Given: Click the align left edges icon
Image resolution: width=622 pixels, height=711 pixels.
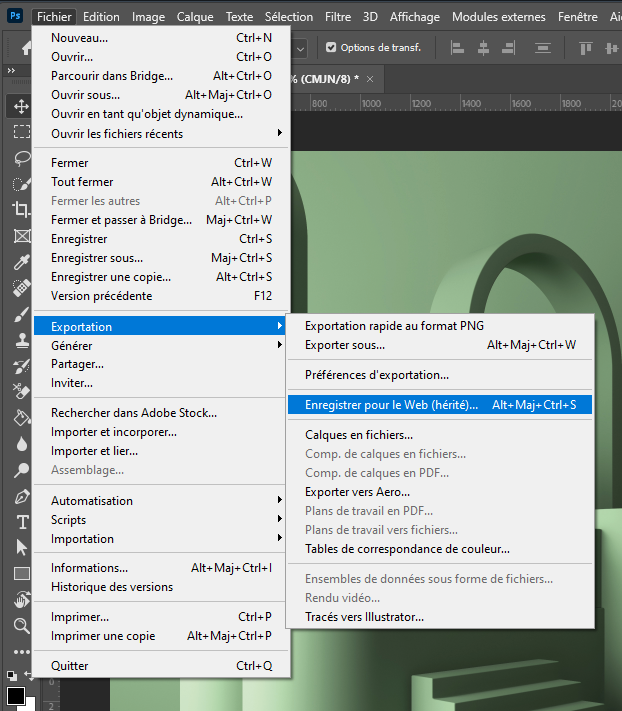Looking at the screenshot, I should (x=458, y=47).
